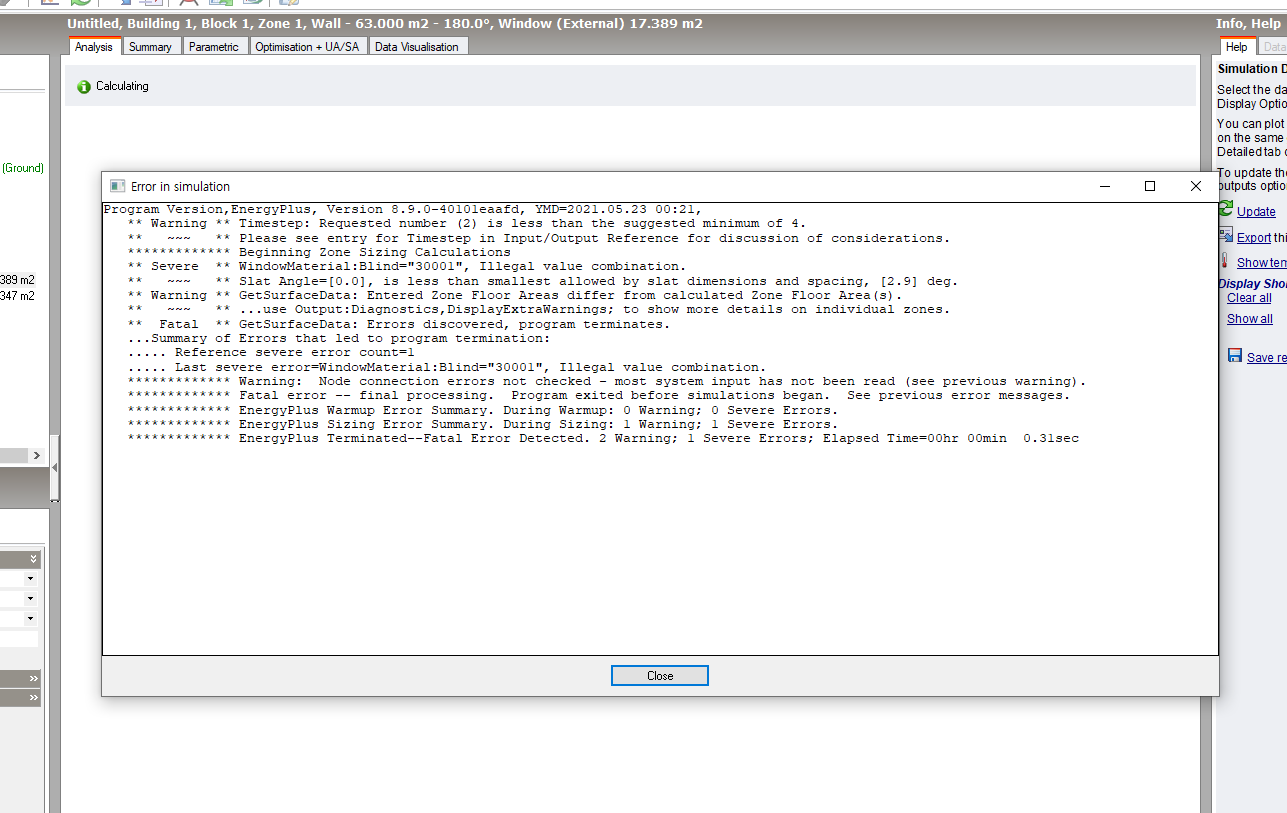This screenshot has height=813, width=1287.
Task: Click the green Update refresh icon
Action: (x=1225, y=209)
